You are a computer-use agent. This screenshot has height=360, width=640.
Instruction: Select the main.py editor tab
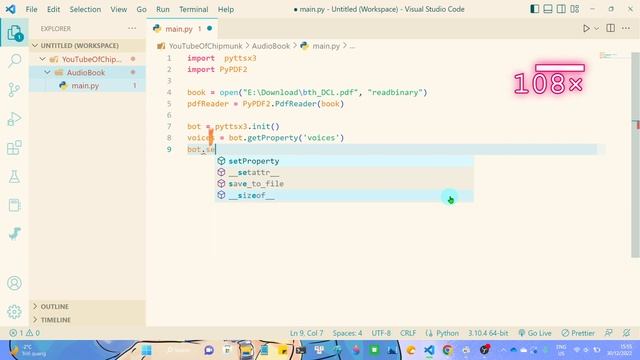tap(182, 29)
